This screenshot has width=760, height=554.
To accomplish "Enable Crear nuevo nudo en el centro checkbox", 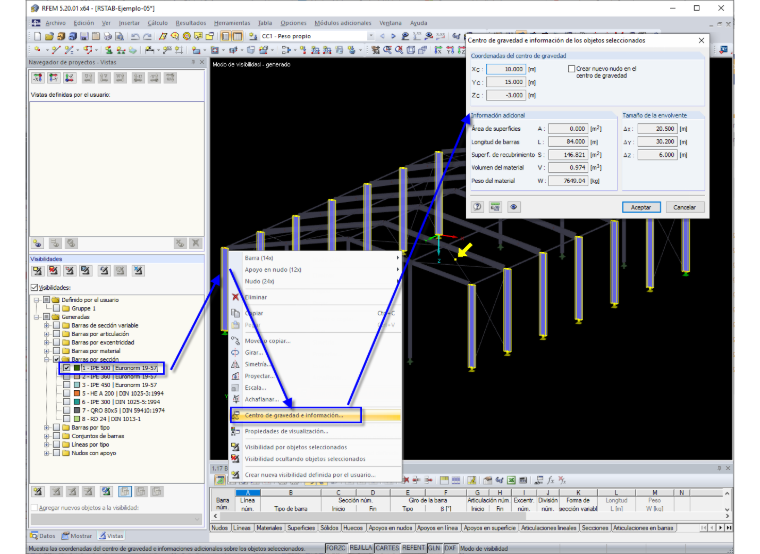I will [x=571, y=69].
